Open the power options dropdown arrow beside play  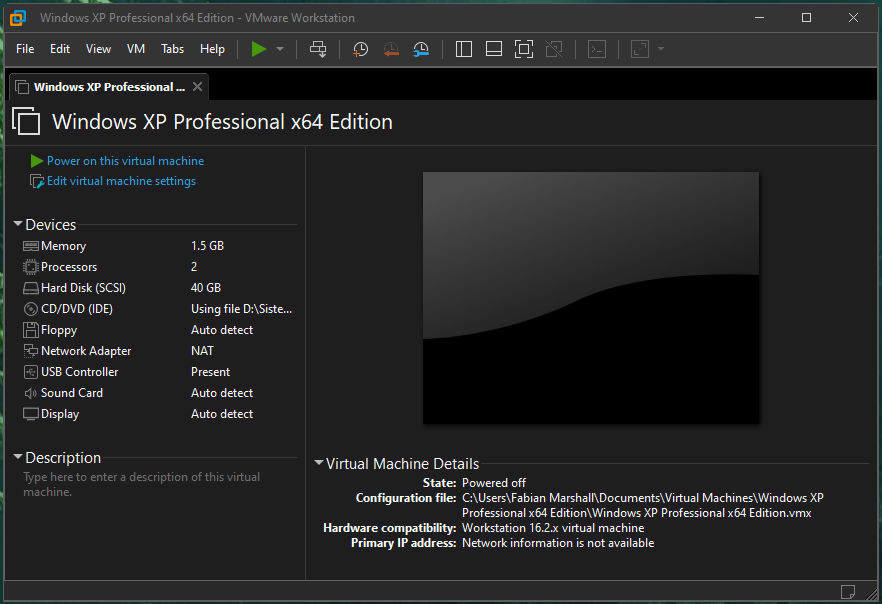[280, 49]
